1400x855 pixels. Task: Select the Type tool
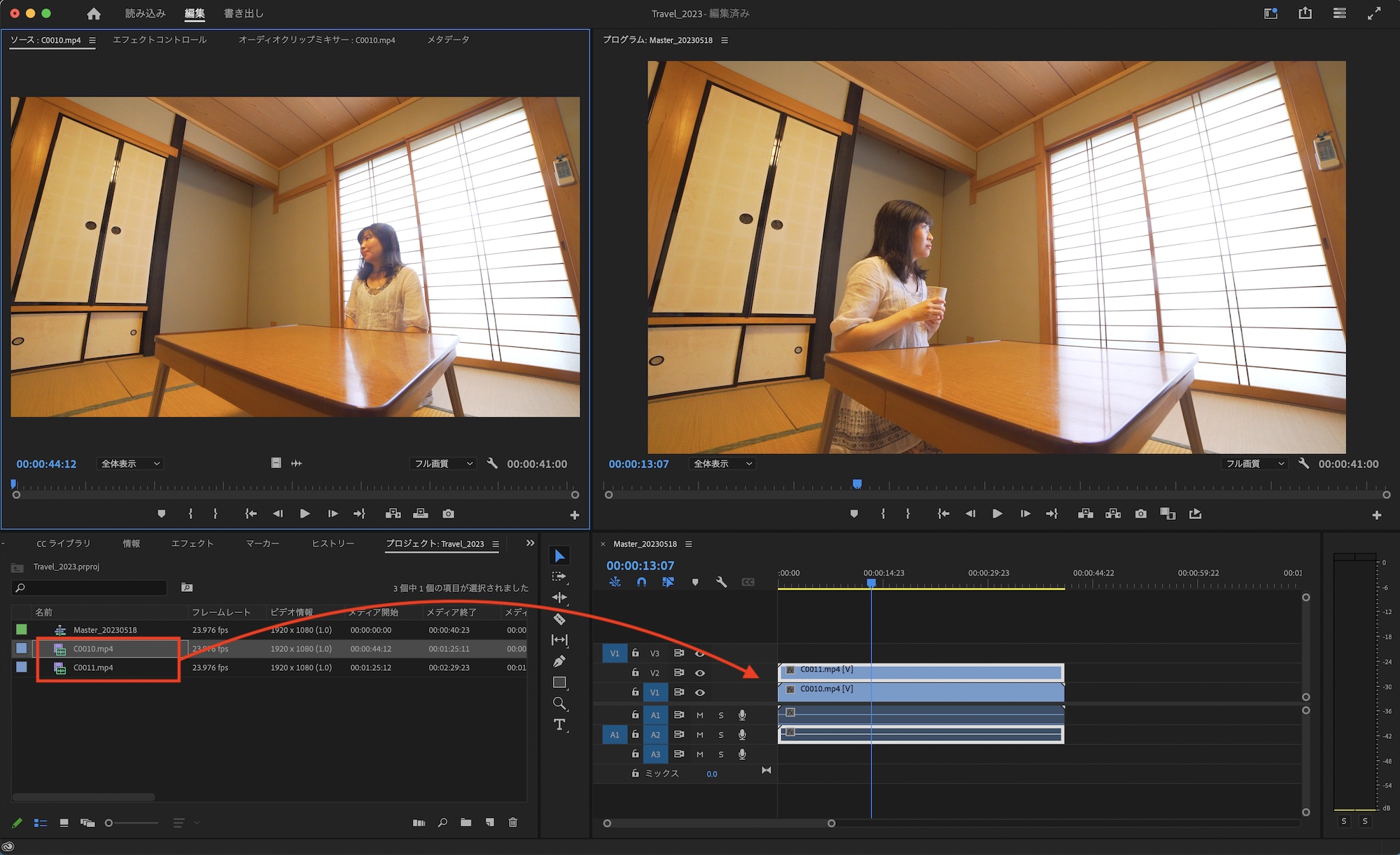559,725
